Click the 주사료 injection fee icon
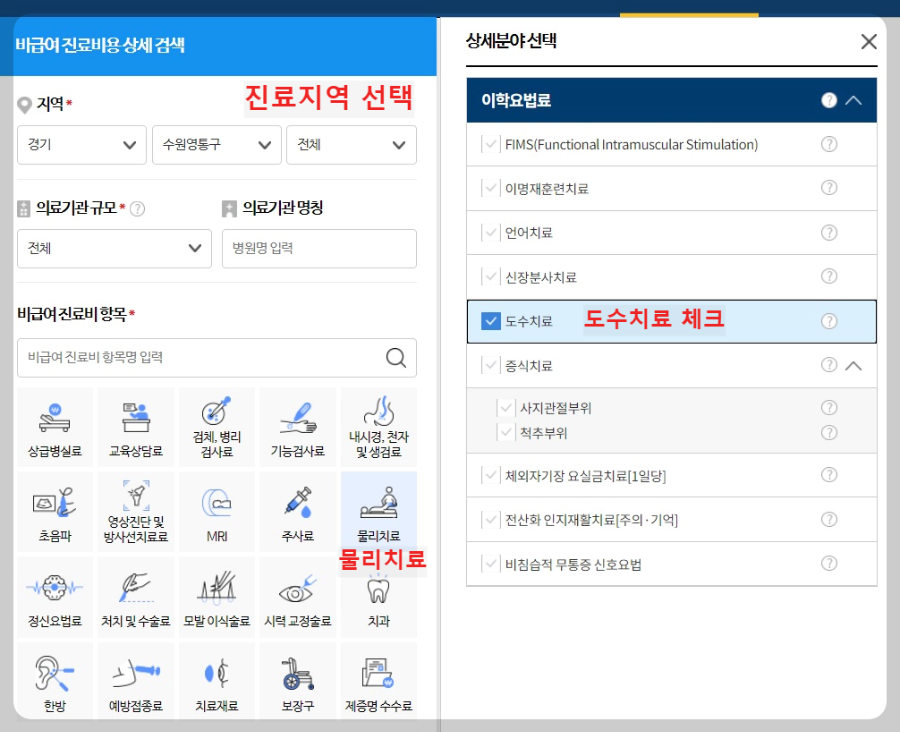 (297, 511)
